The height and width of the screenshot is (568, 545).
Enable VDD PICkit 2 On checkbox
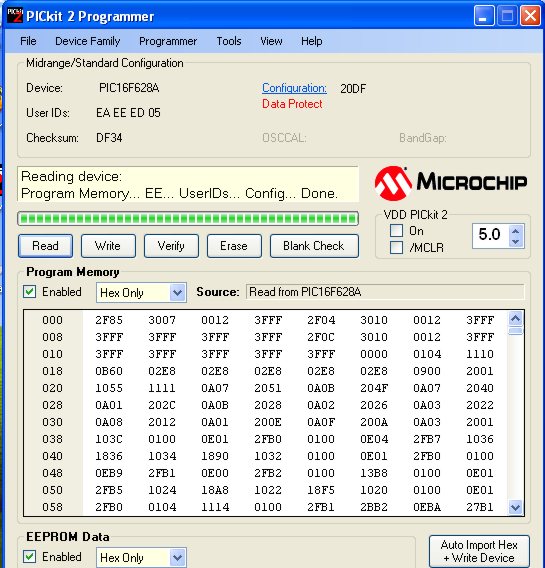click(x=397, y=230)
